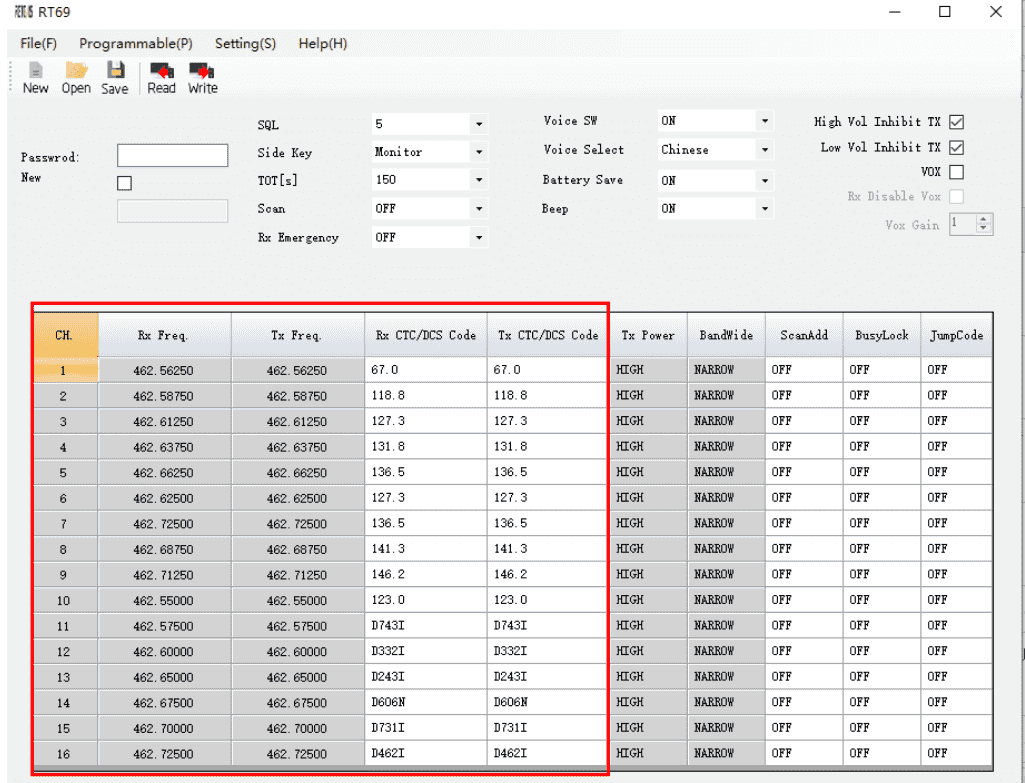Click the Read from radio icon
Screen dimensions: 1025x783
point(161,71)
